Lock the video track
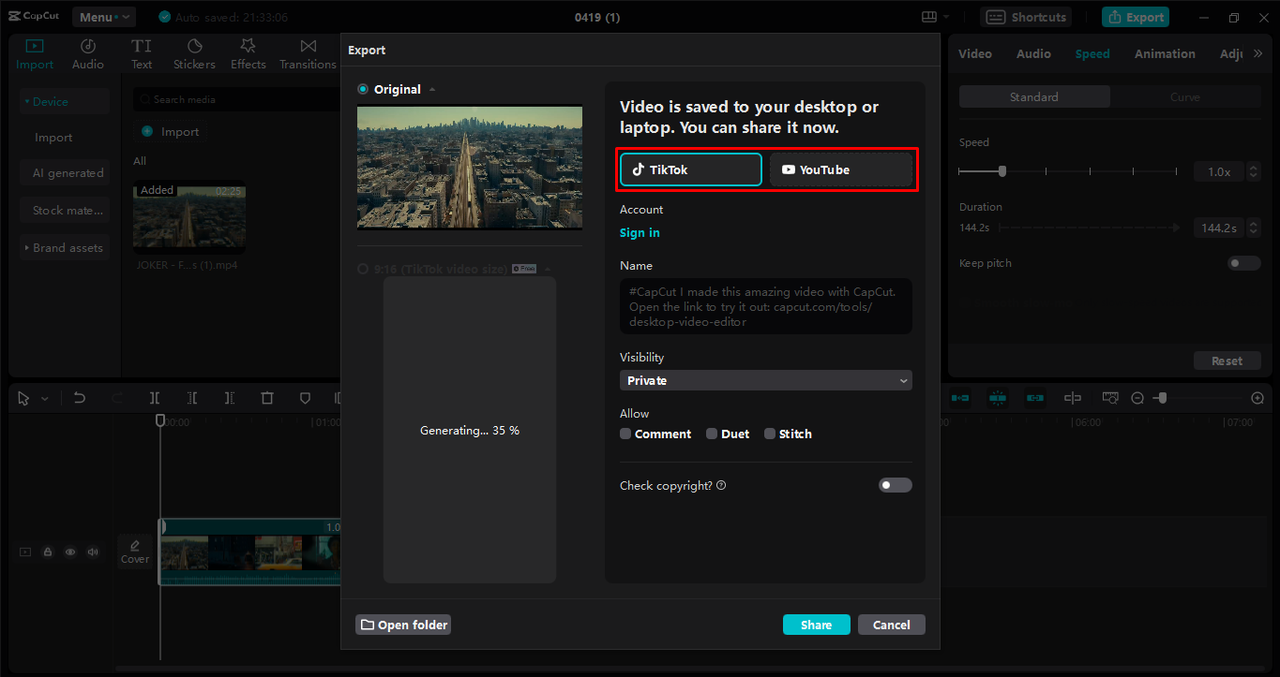Screen dimensions: 1280x677 [x=47, y=552]
